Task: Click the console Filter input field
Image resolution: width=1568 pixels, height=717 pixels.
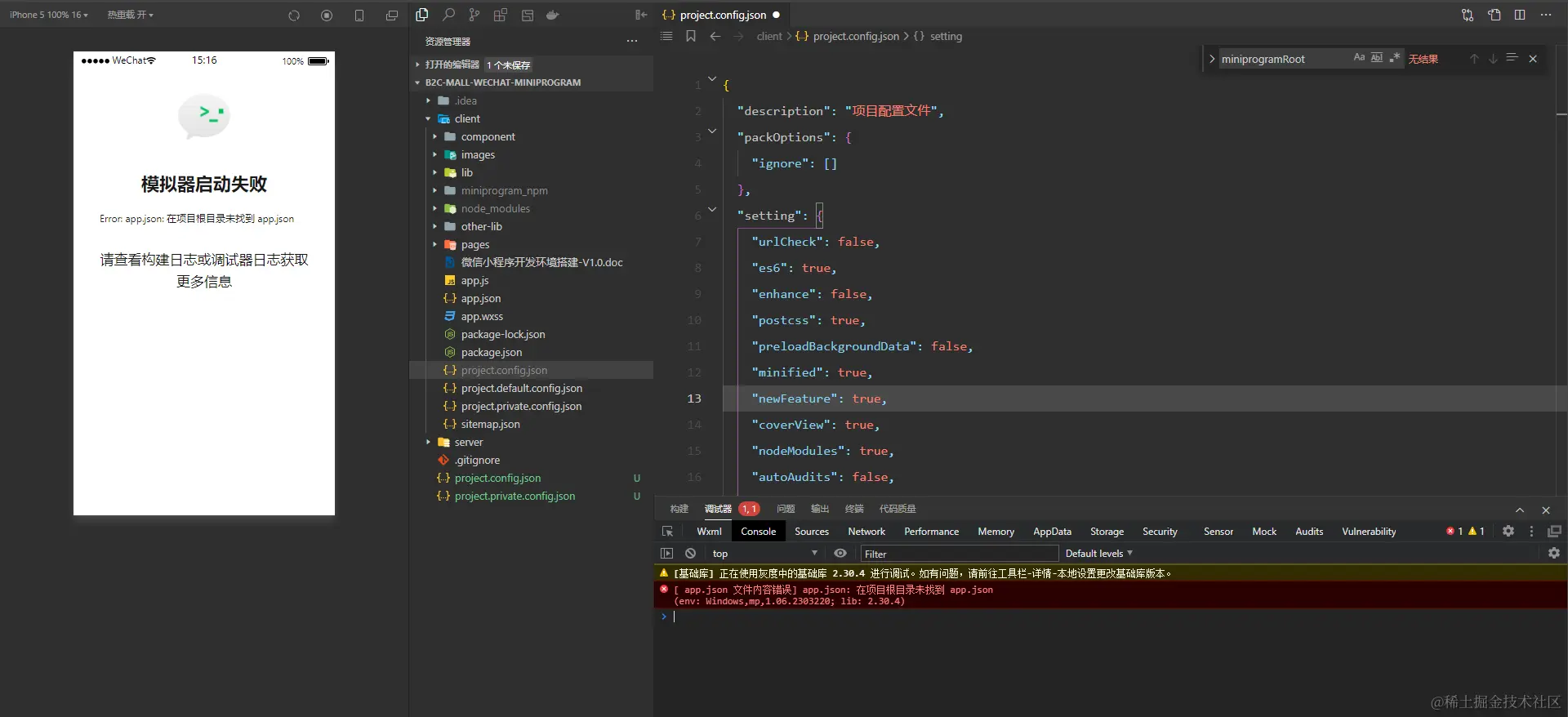Action: (x=960, y=554)
